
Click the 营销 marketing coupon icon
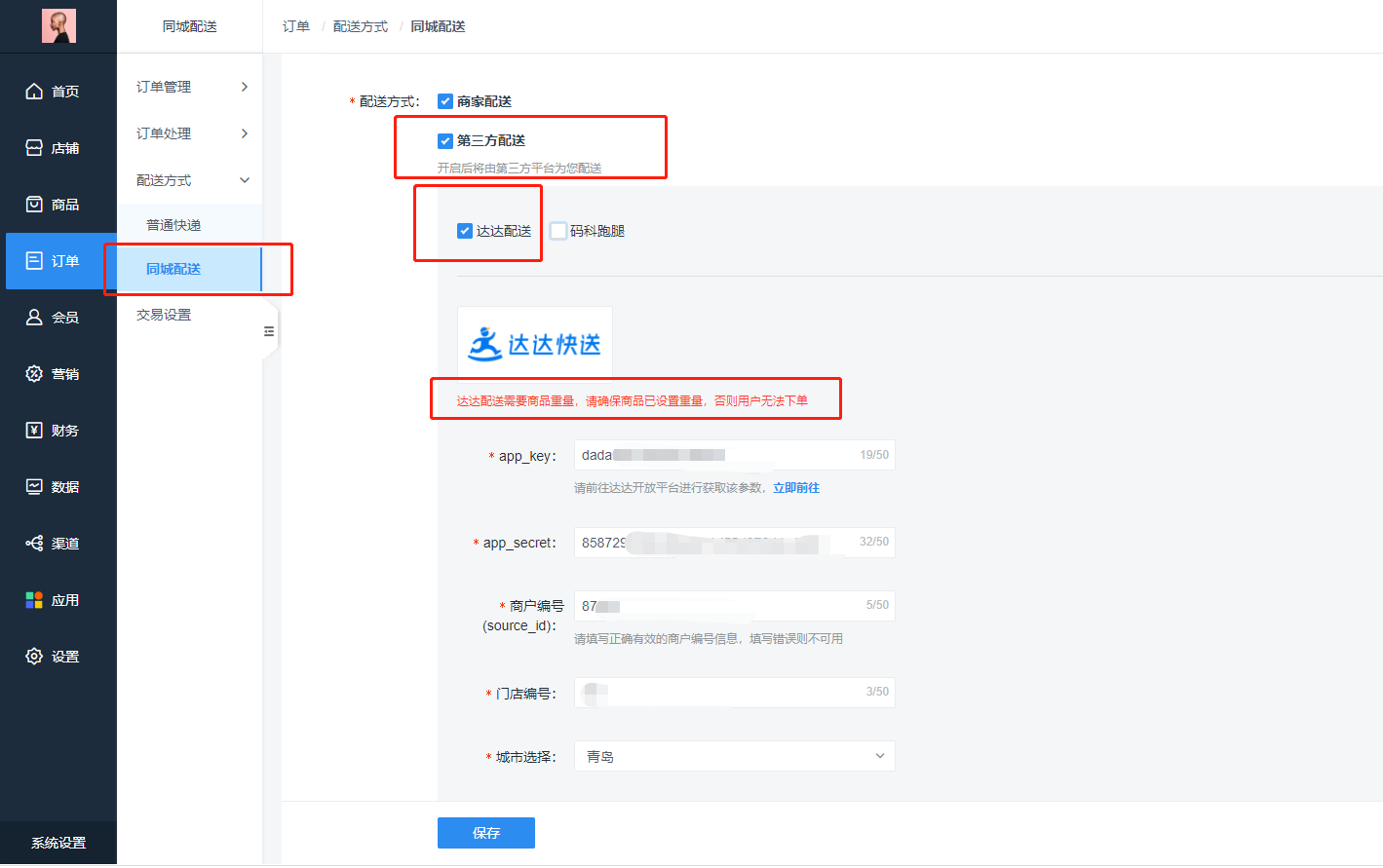(34, 374)
